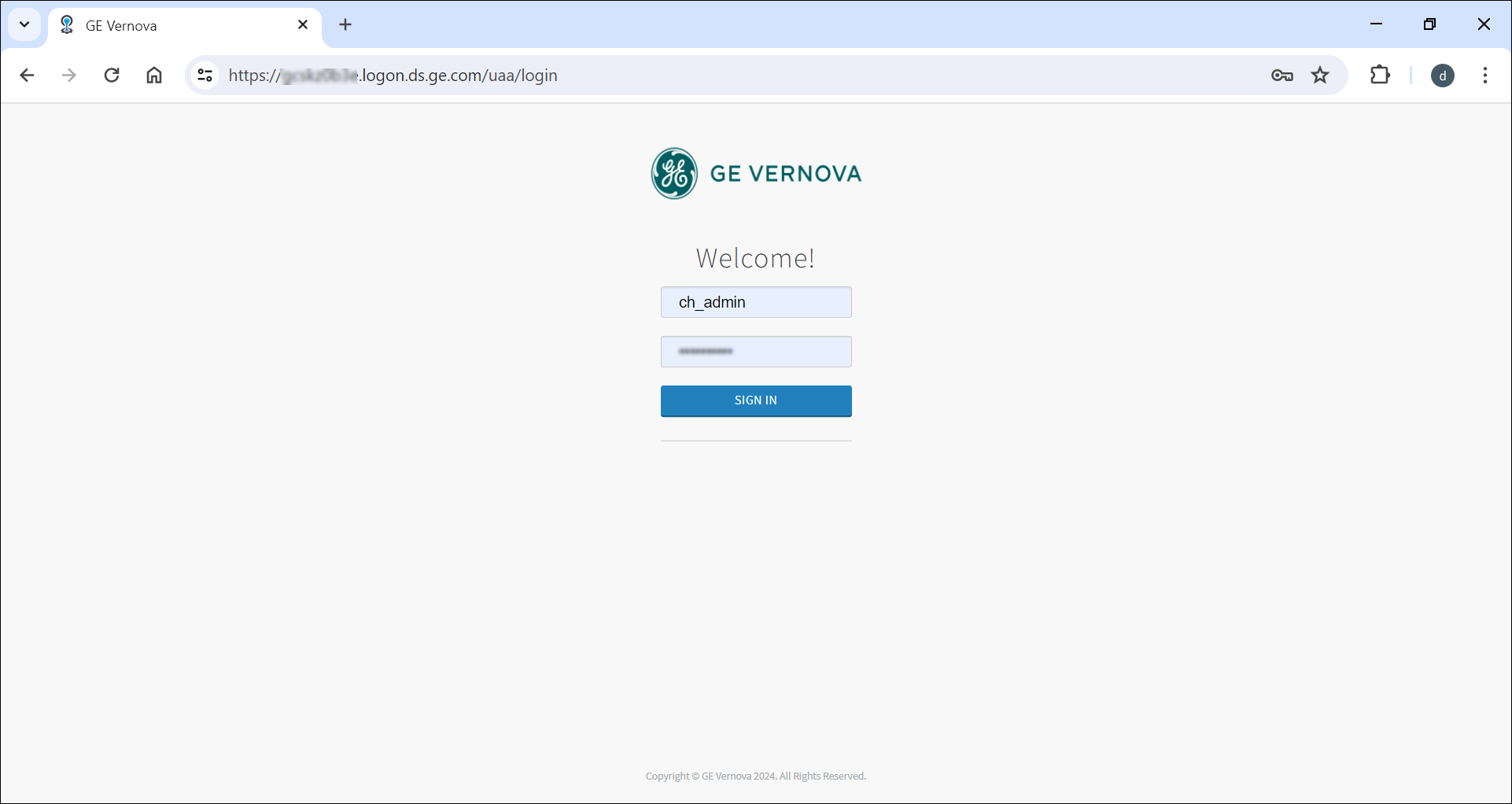Click the browser back arrow
Screen dimensions: 1512x804
pyautogui.click(x=27, y=76)
